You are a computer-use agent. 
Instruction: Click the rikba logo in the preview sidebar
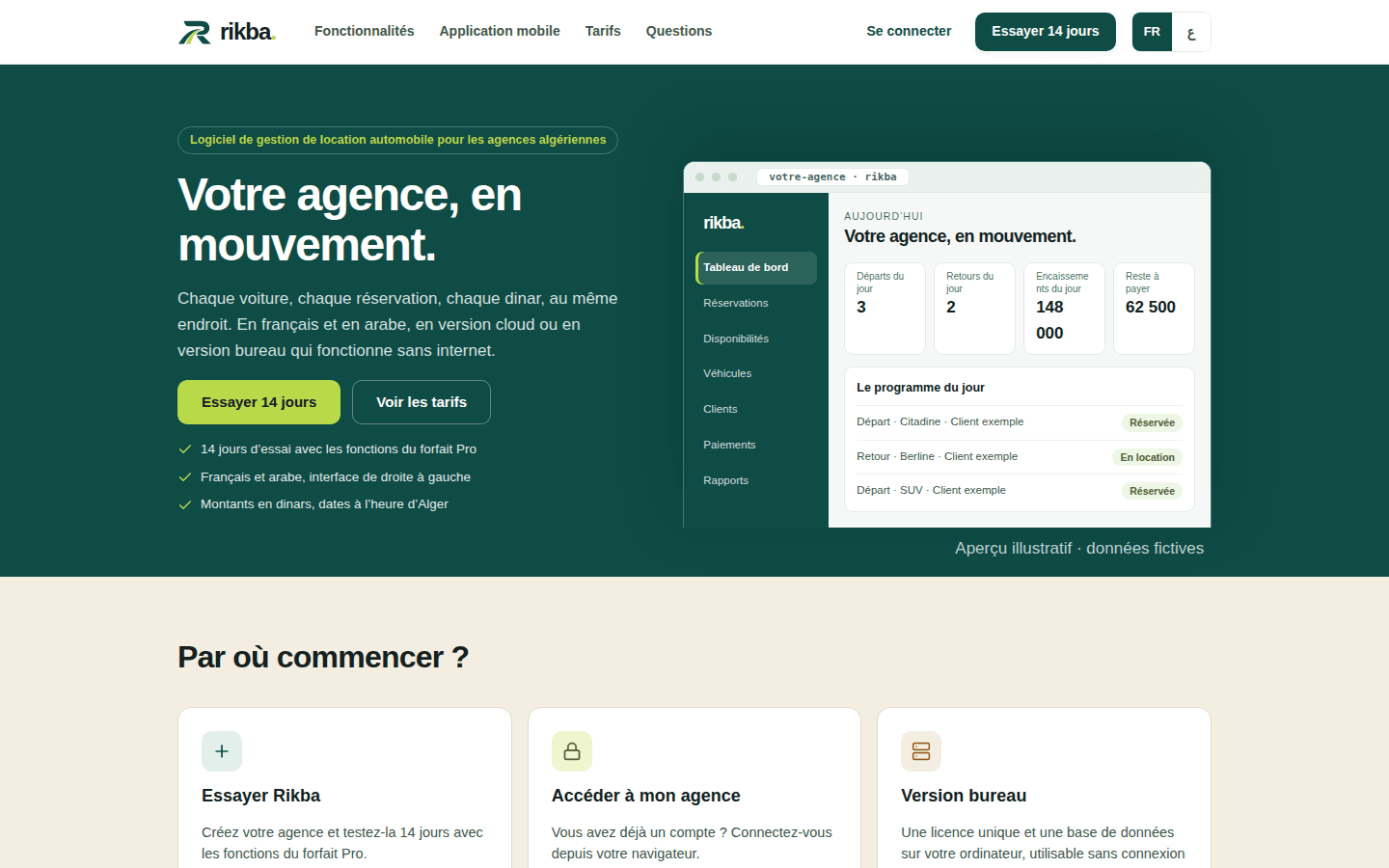(723, 223)
